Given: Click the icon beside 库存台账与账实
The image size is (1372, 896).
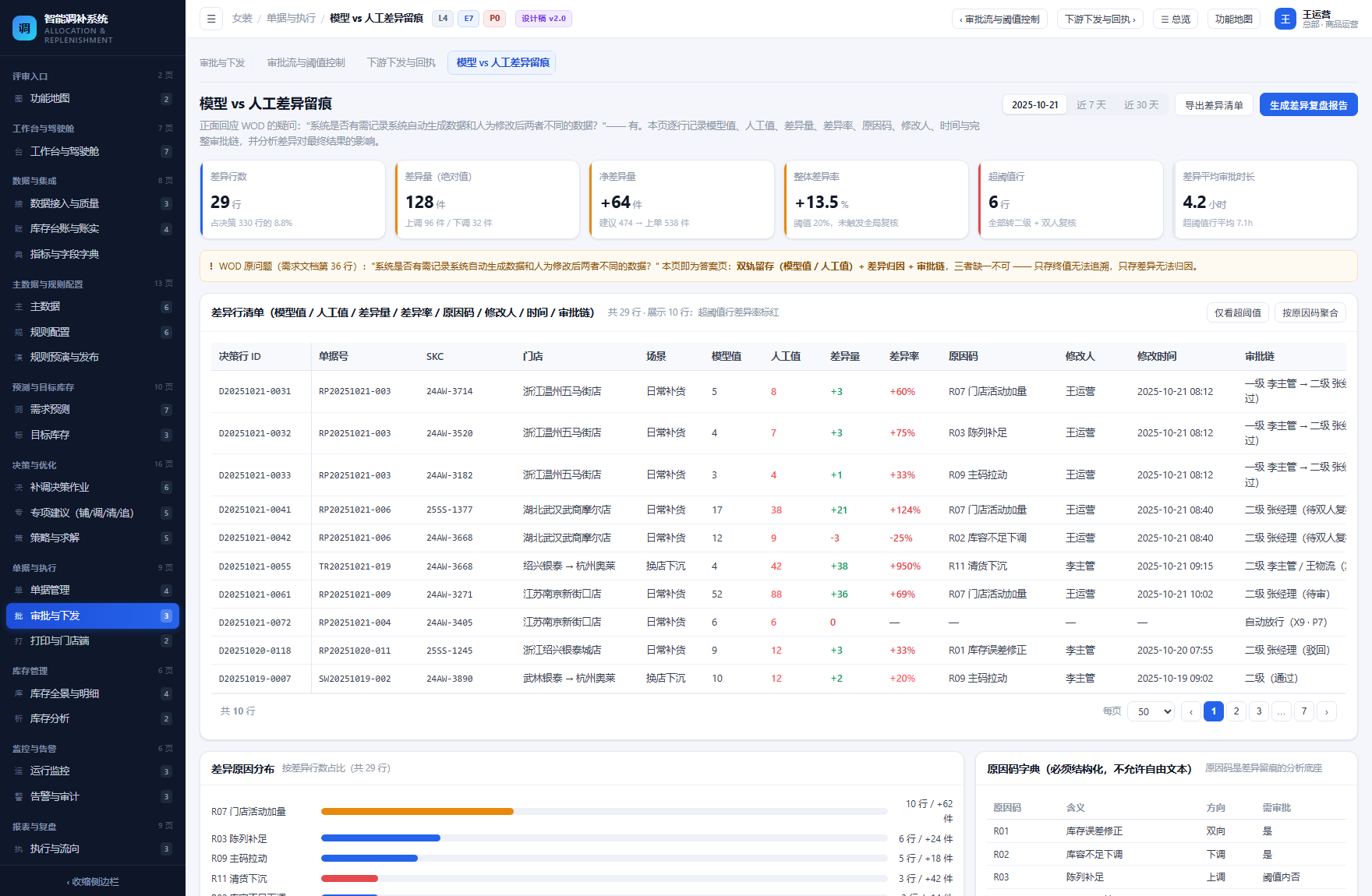Looking at the screenshot, I should pyautogui.click(x=19, y=229).
